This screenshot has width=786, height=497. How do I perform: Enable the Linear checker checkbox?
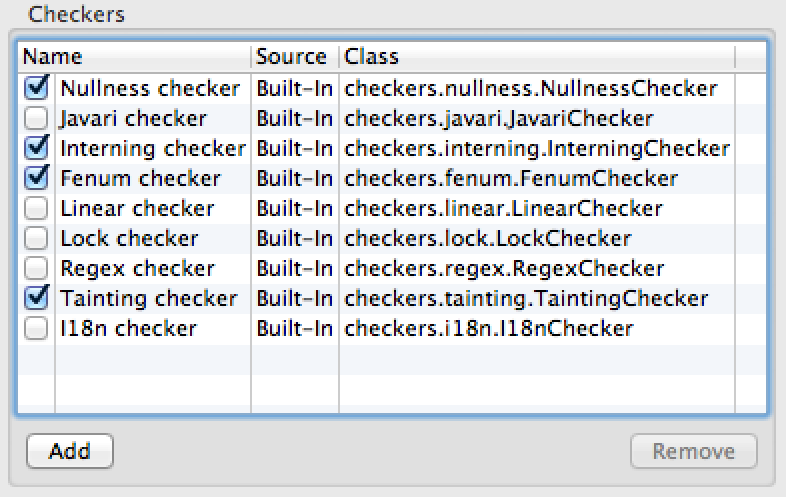click(37, 209)
